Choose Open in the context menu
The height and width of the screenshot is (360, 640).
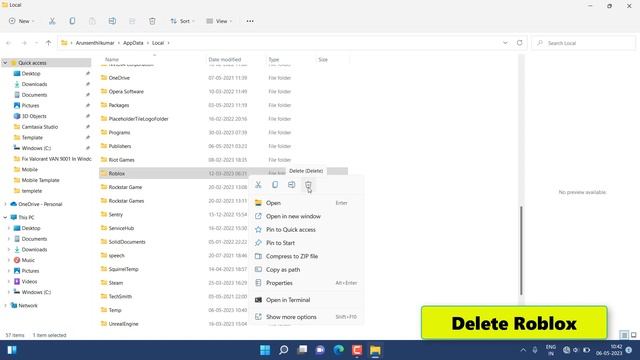(x=307, y=203)
